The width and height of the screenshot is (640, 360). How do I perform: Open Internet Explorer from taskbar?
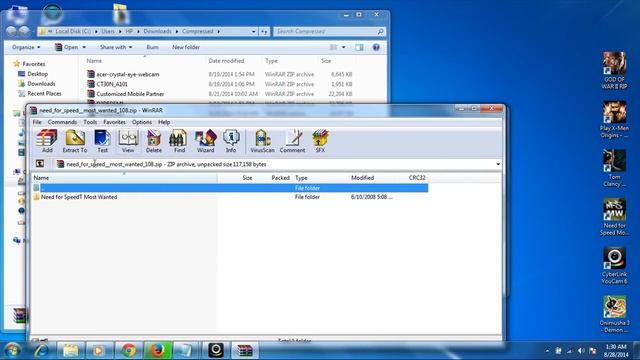click(41, 350)
